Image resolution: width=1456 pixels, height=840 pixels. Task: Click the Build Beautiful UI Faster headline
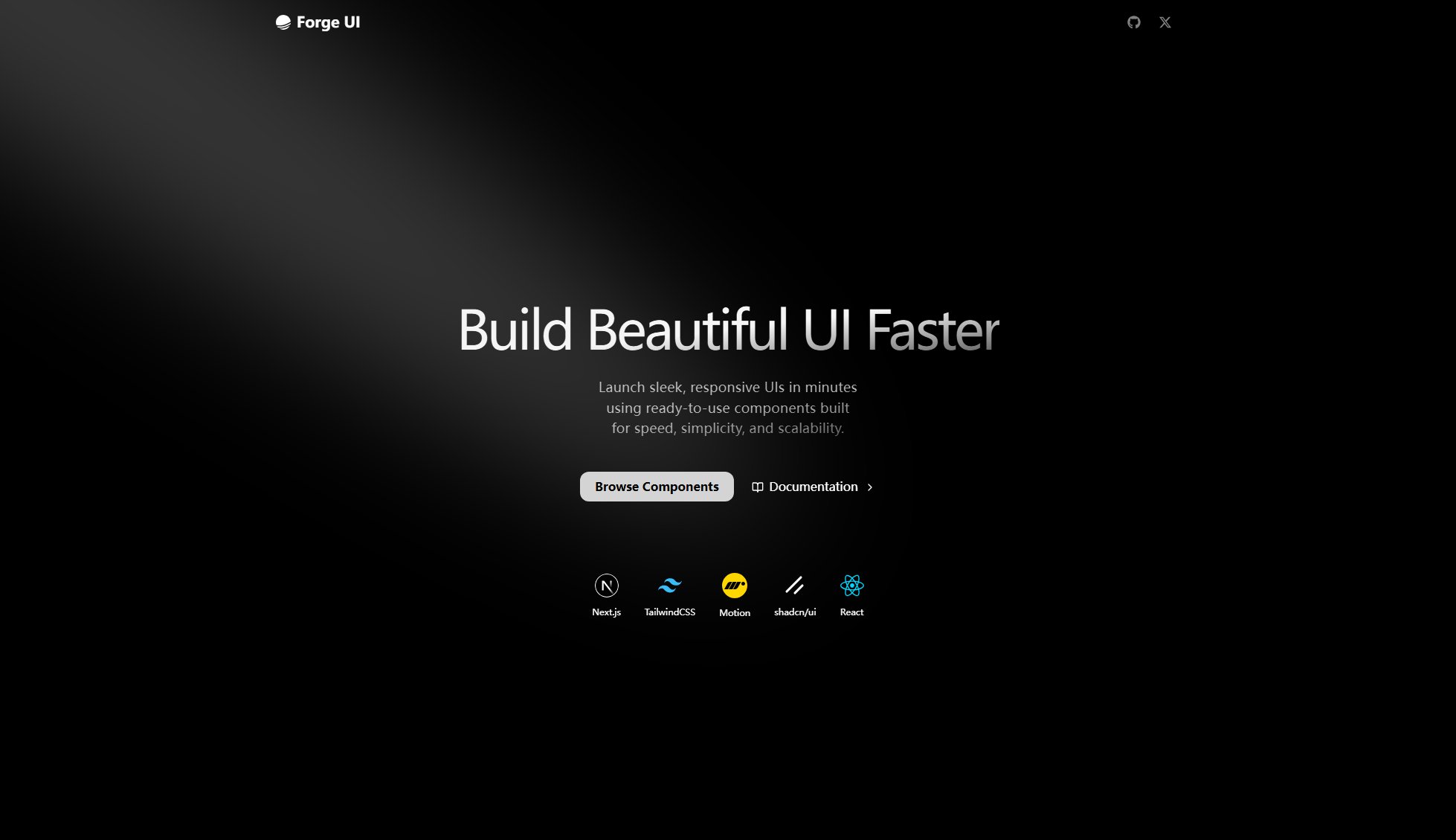[729, 330]
